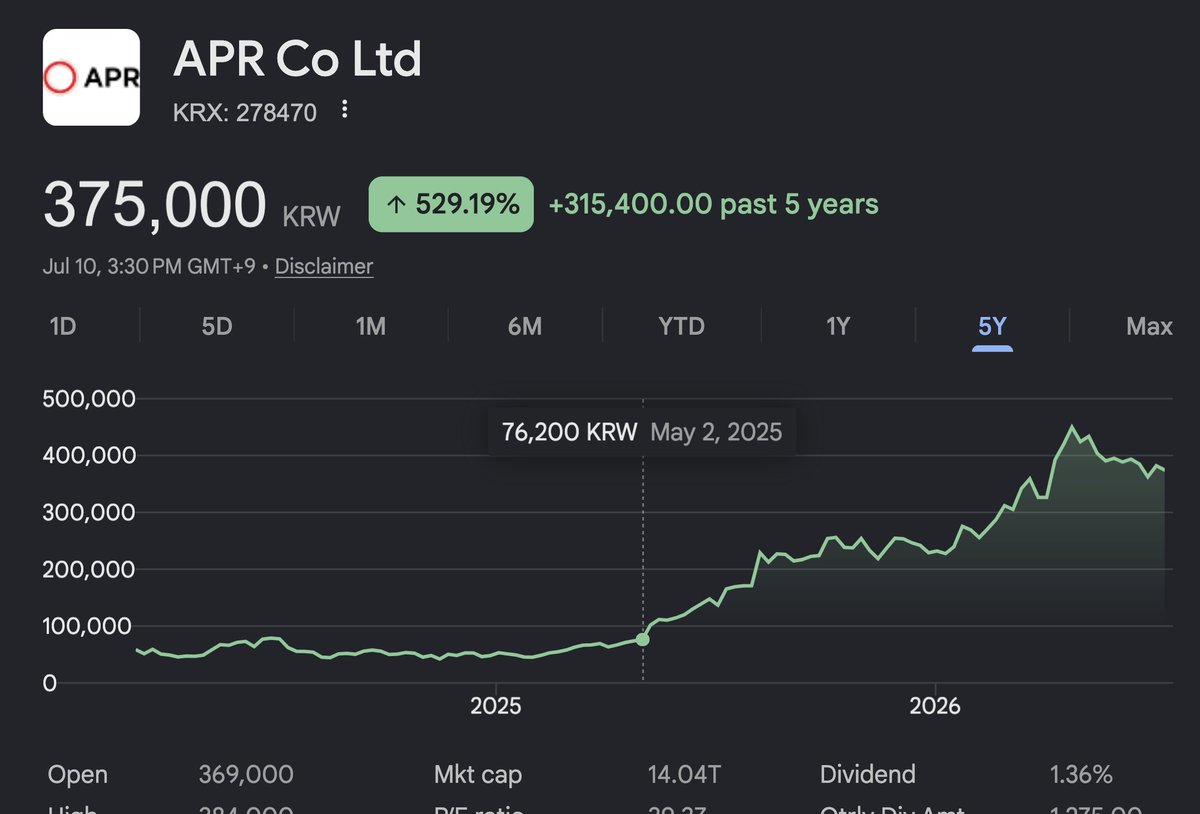
Task: Click the May 2, 2025 chart marker dot
Action: tap(642, 639)
